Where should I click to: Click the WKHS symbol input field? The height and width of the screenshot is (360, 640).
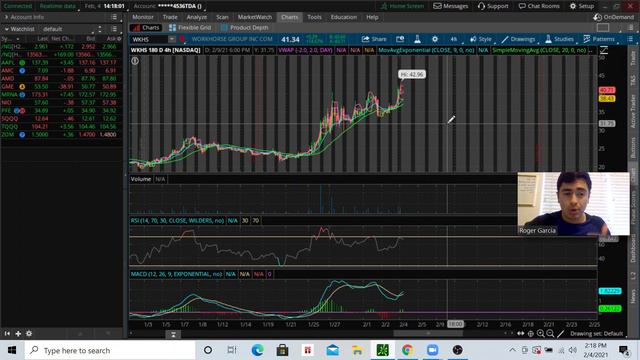point(149,39)
